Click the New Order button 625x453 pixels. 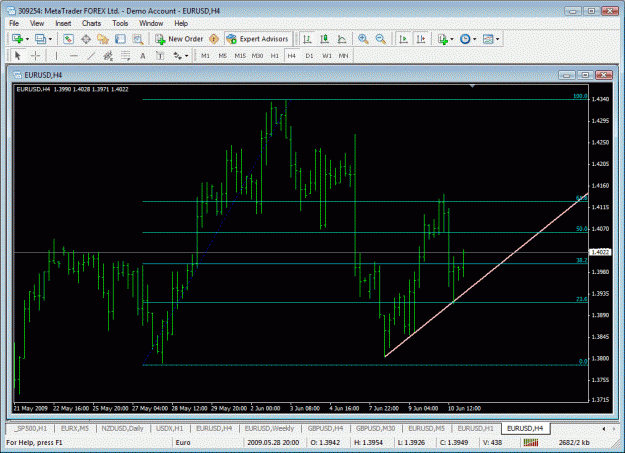coord(179,39)
